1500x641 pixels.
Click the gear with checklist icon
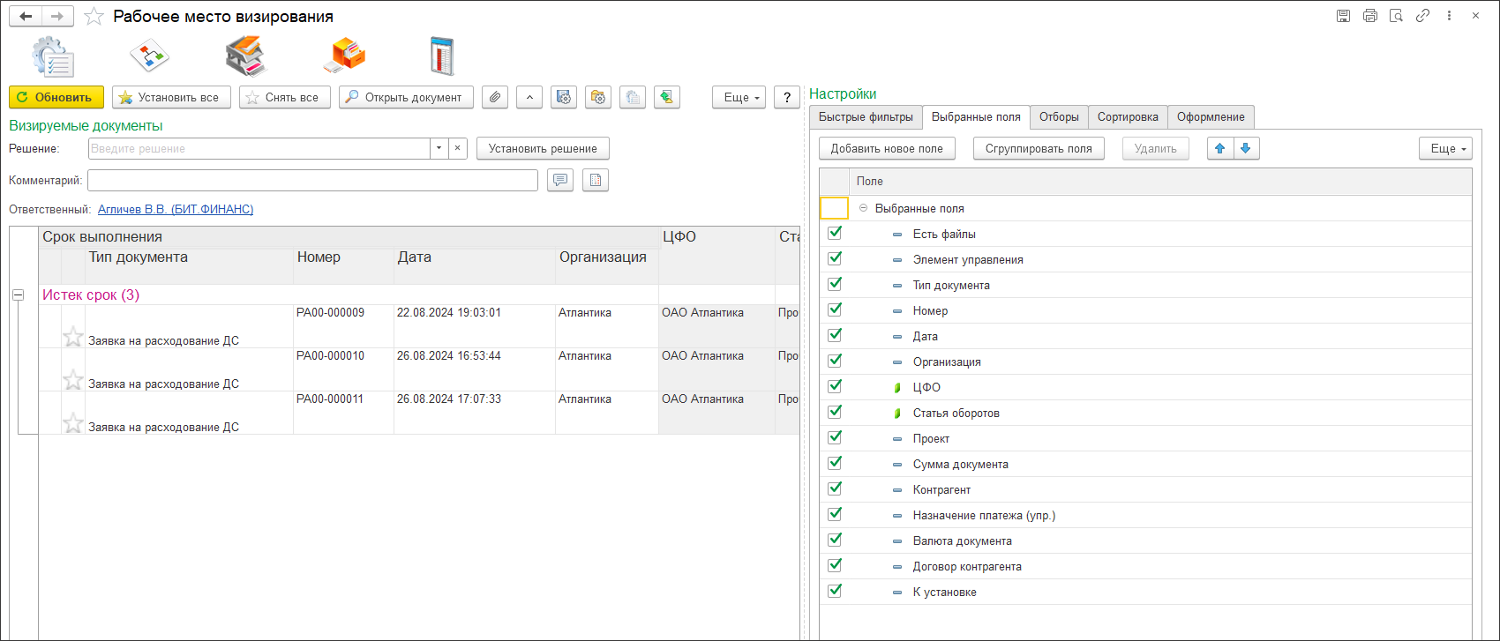(51, 56)
